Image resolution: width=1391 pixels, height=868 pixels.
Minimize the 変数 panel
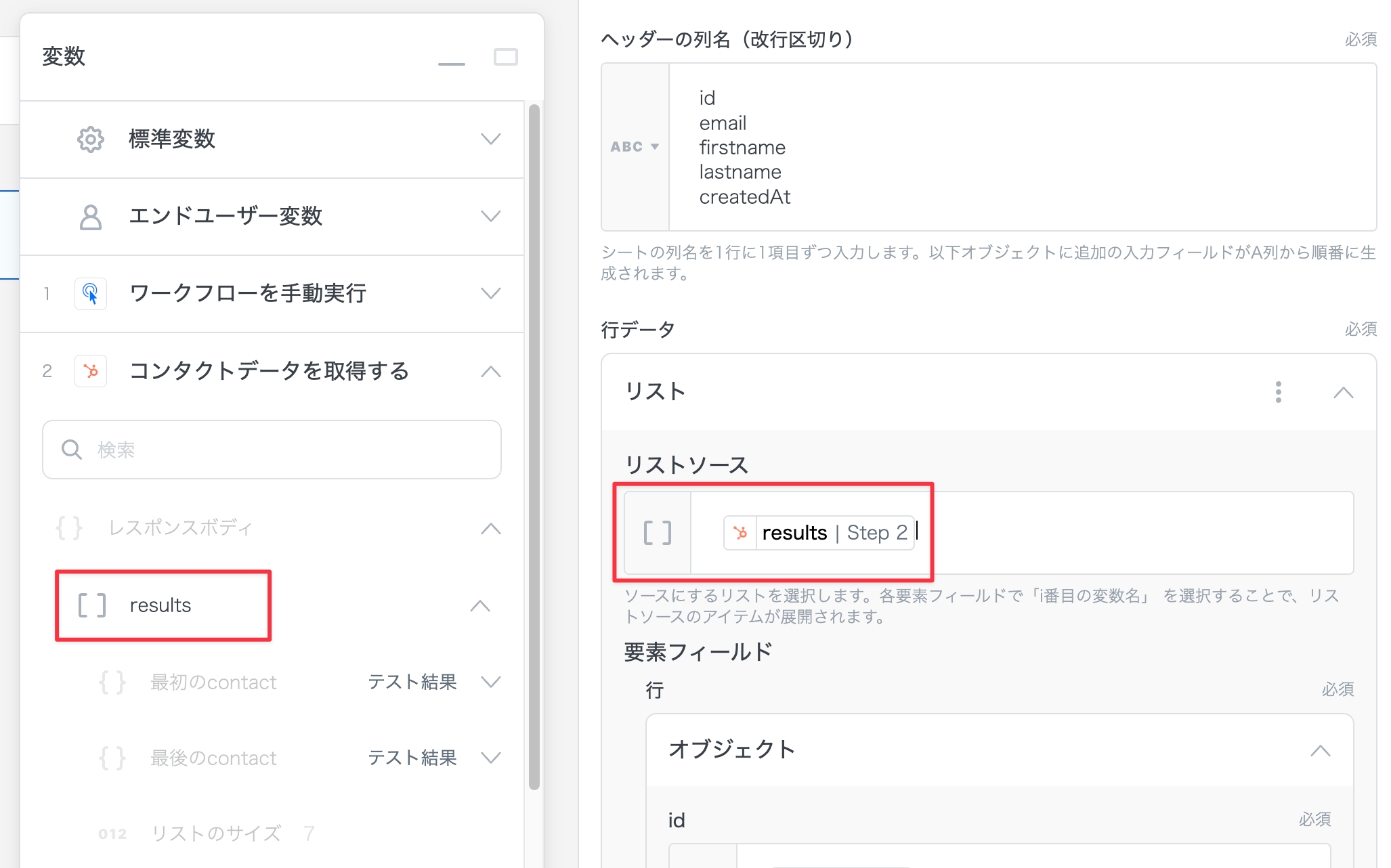pos(451,63)
